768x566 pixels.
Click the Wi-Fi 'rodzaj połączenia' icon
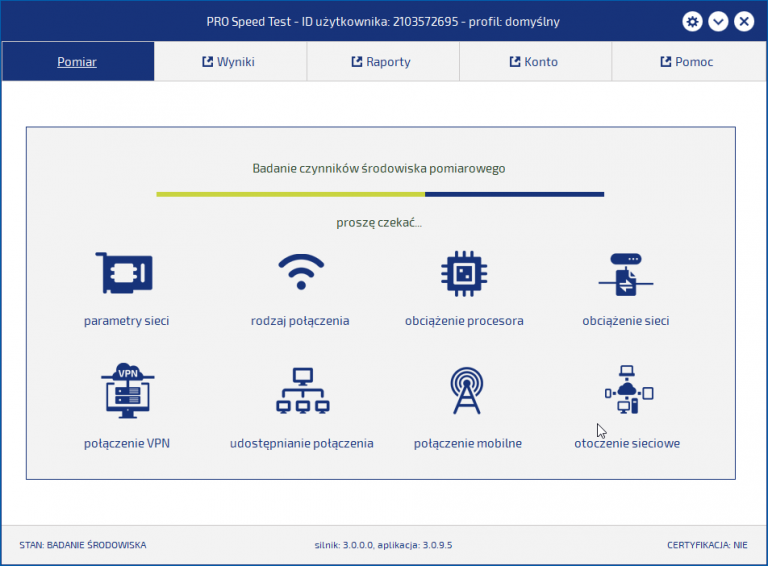point(300,273)
